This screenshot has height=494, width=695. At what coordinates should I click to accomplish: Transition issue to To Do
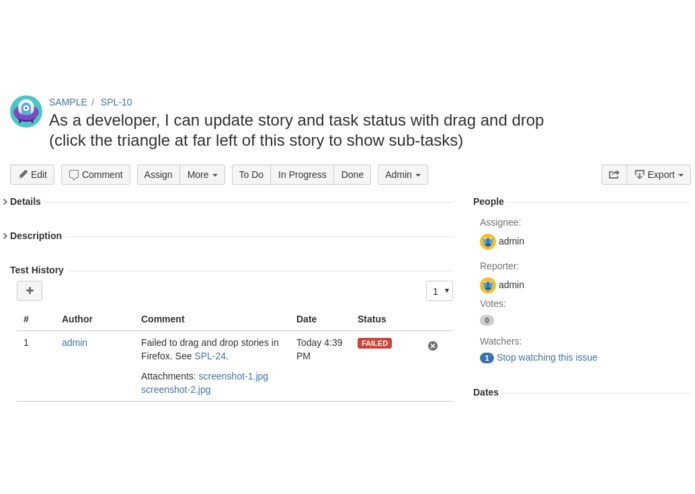[251, 175]
